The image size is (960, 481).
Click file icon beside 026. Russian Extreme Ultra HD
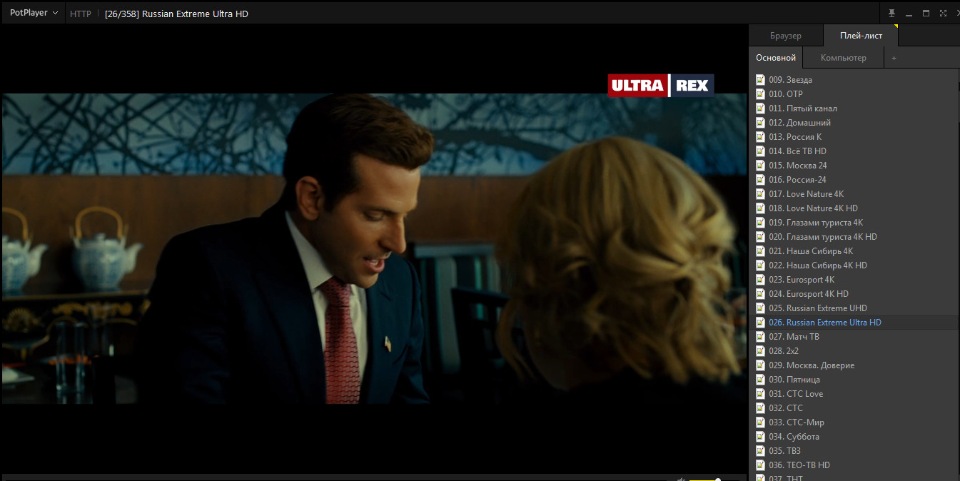click(760, 323)
